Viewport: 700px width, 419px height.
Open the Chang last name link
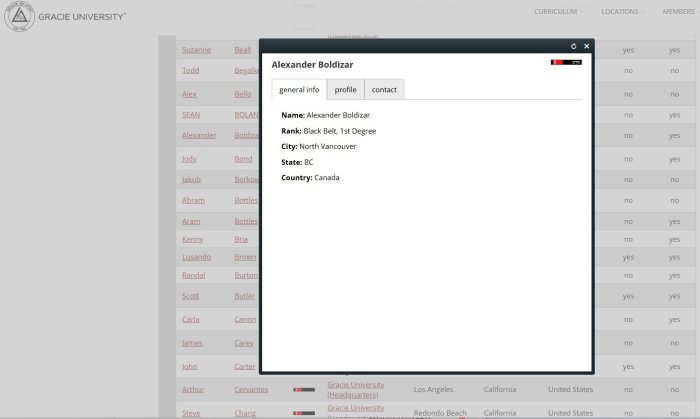245,413
